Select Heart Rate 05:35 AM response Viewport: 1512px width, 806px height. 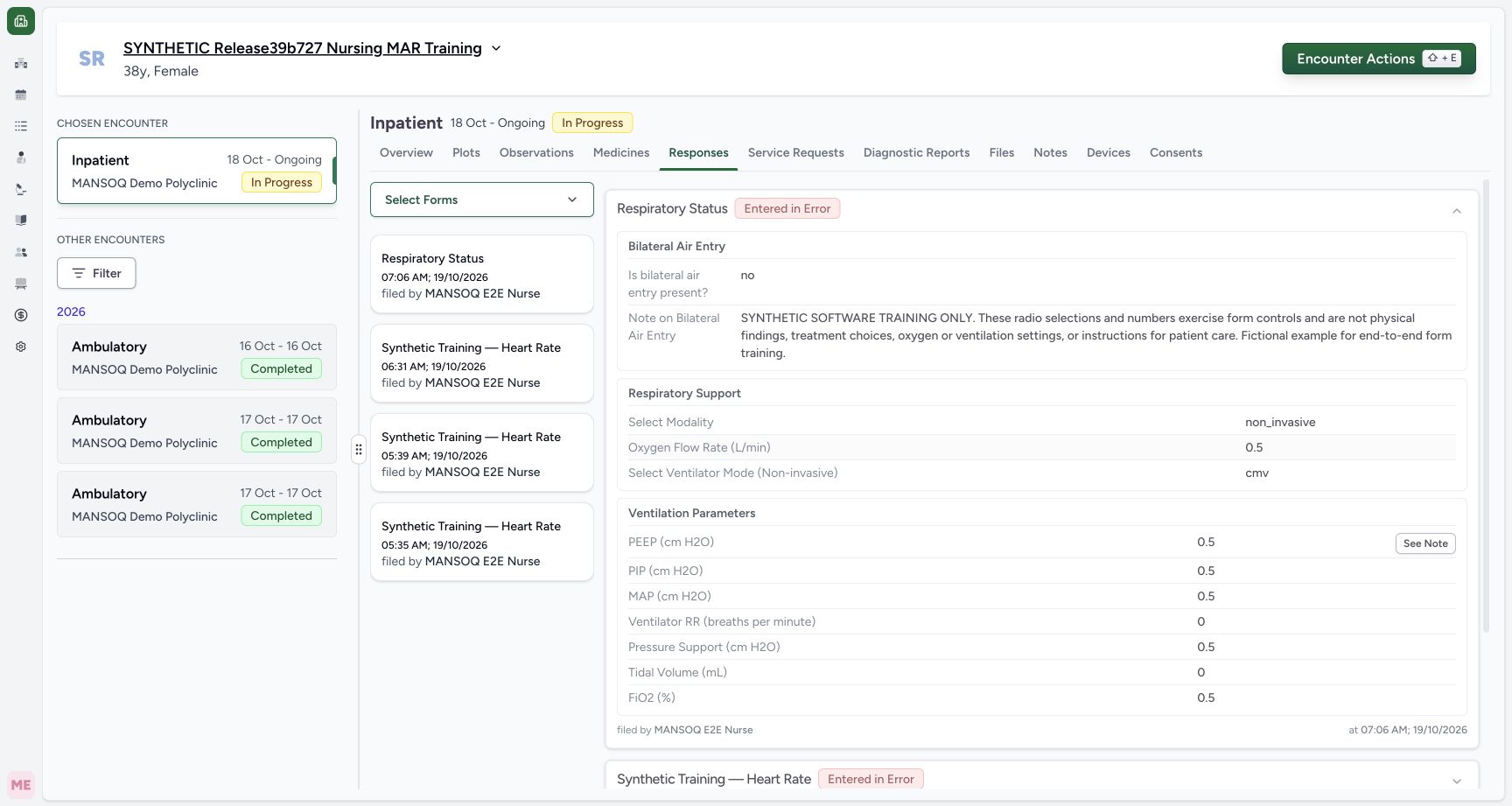click(482, 542)
